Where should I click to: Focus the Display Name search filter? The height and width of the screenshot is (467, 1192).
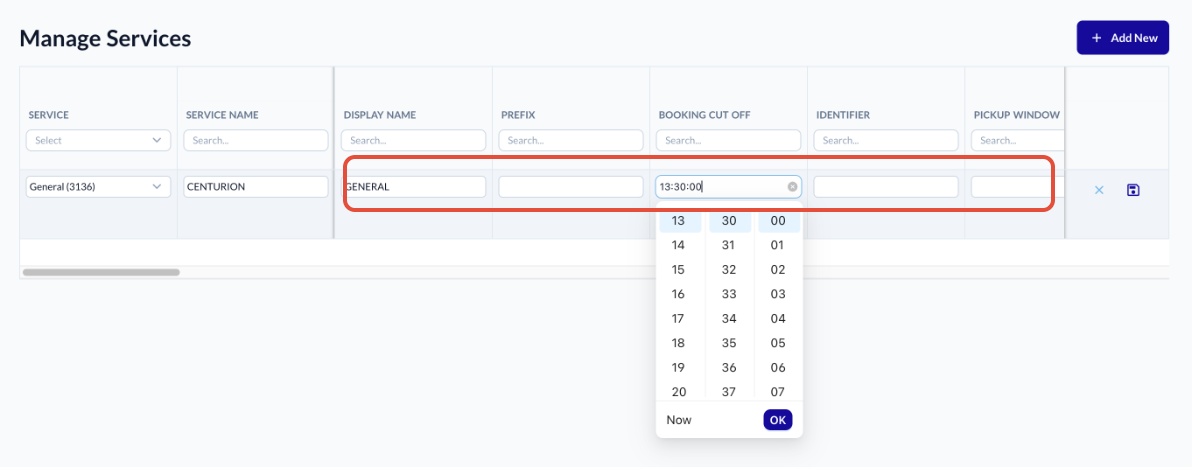(x=414, y=140)
